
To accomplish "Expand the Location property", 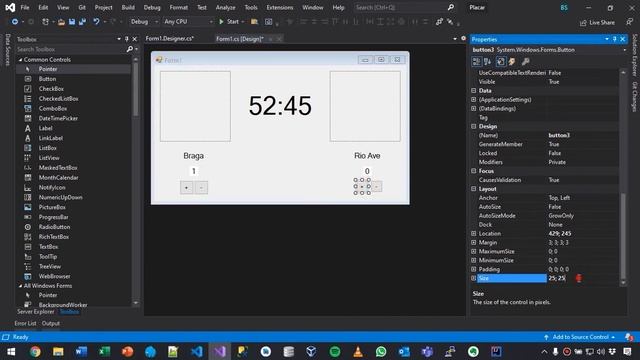I will [x=473, y=233].
